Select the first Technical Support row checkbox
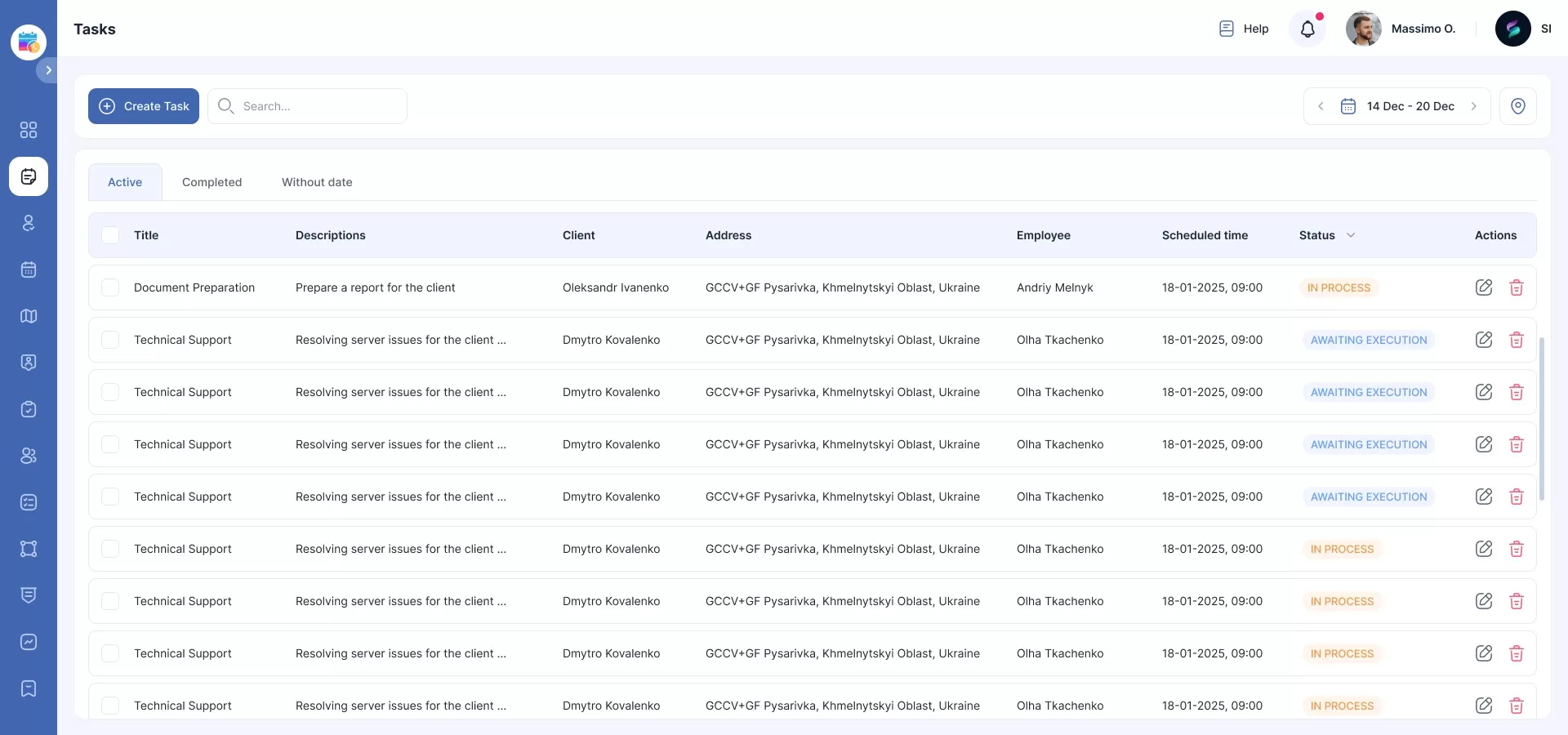The height and width of the screenshot is (735, 1568). point(110,340)
